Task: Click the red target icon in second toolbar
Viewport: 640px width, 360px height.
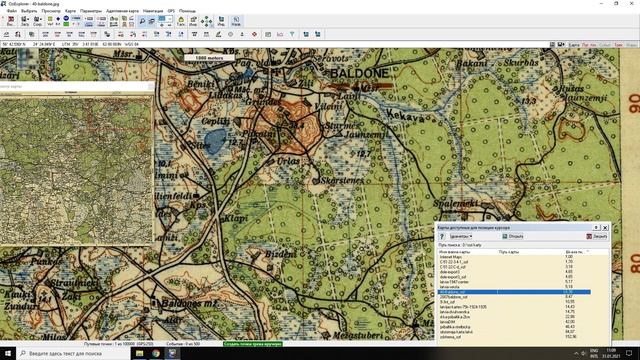Action: pos(254,35)
